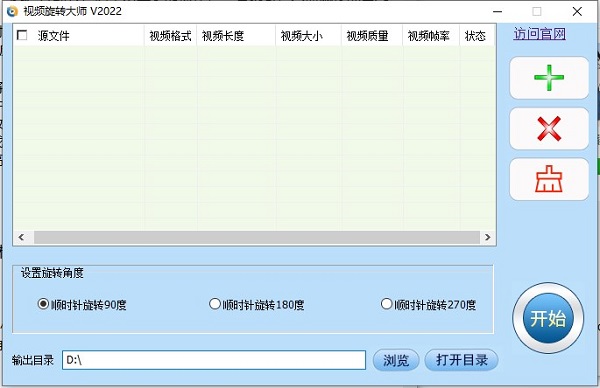Toggle the select-all checkbox beside 源文件
Screen dimensions: 600x388
[x=22, y=35]
